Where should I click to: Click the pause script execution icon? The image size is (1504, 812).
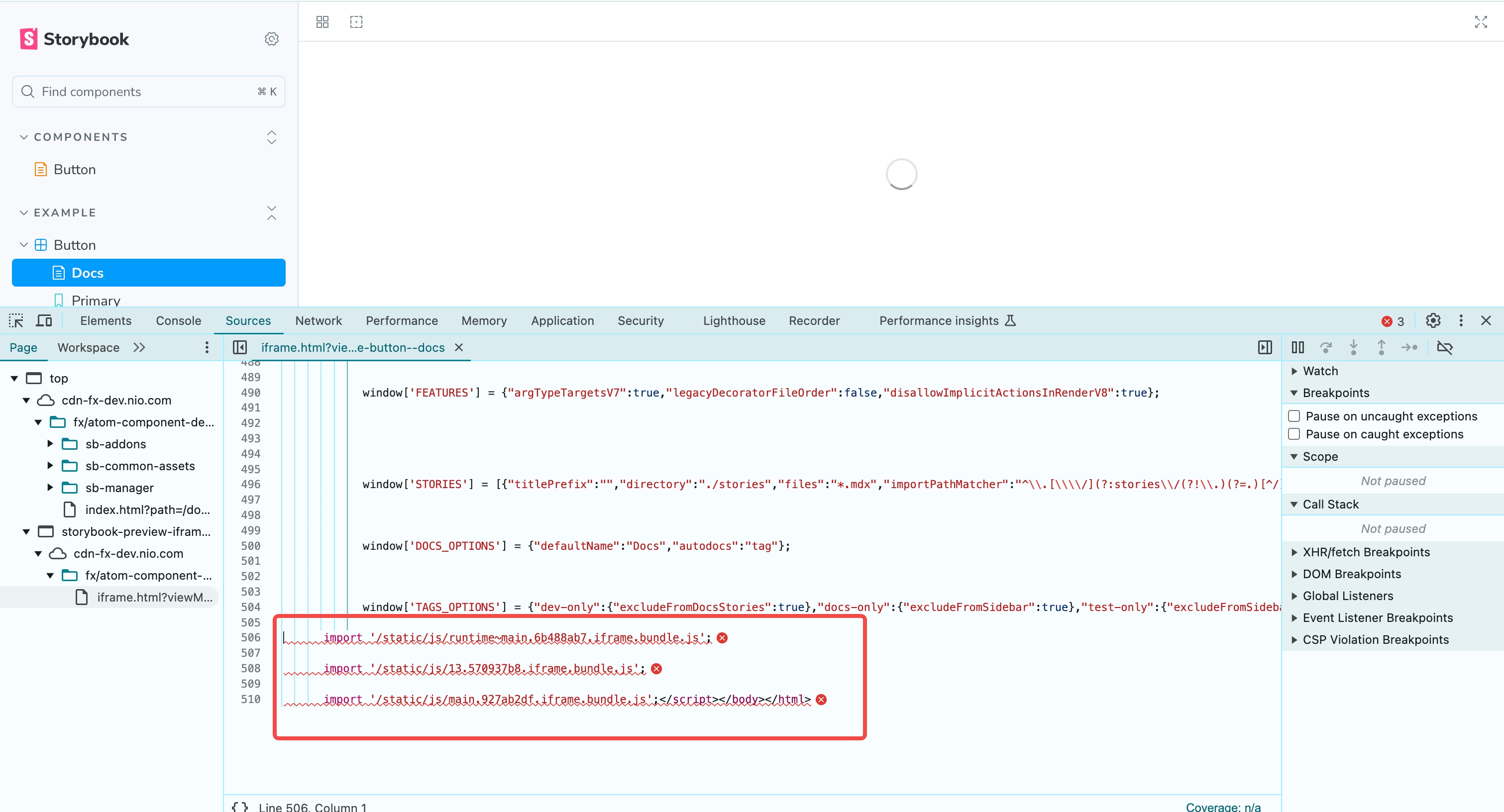pyautogui.click(x=1297, y=347)
